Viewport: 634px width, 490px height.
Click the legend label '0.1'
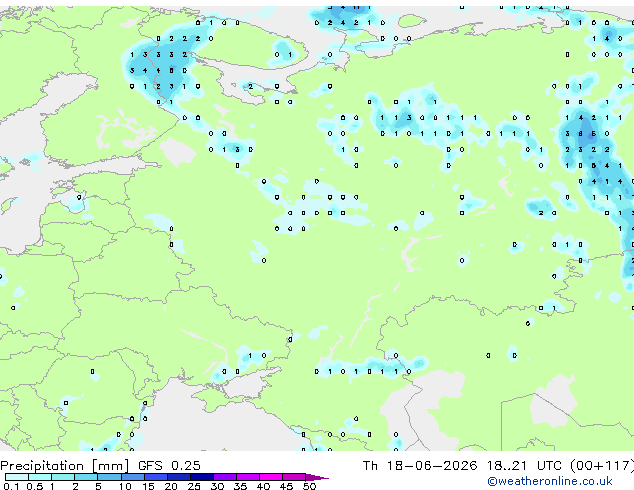pyautogui.click(x=11, y=486)
